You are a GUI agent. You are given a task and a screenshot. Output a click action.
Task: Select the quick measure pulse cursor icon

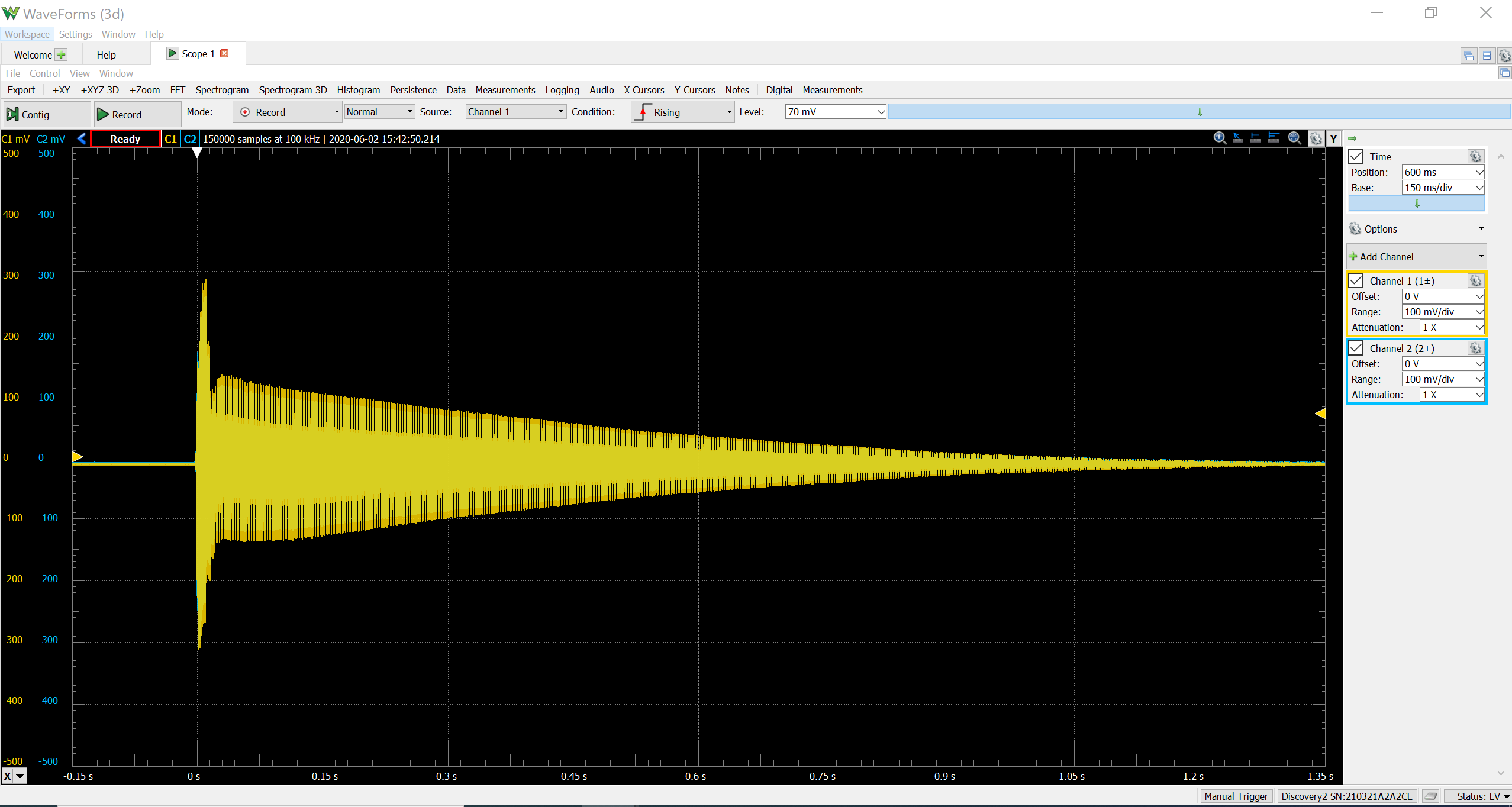pos(1274,138)
